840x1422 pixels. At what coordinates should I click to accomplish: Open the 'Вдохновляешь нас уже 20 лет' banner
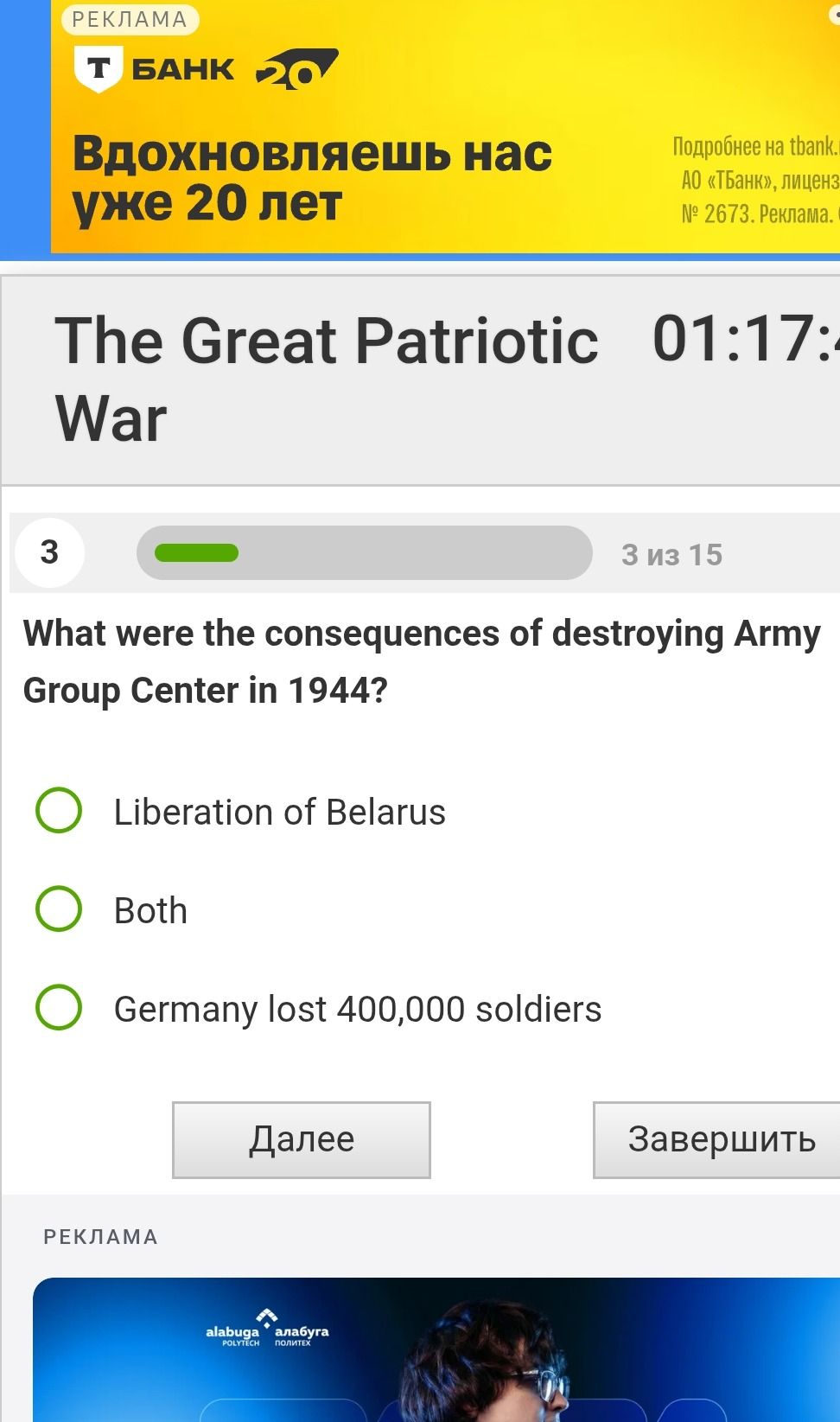312,179
